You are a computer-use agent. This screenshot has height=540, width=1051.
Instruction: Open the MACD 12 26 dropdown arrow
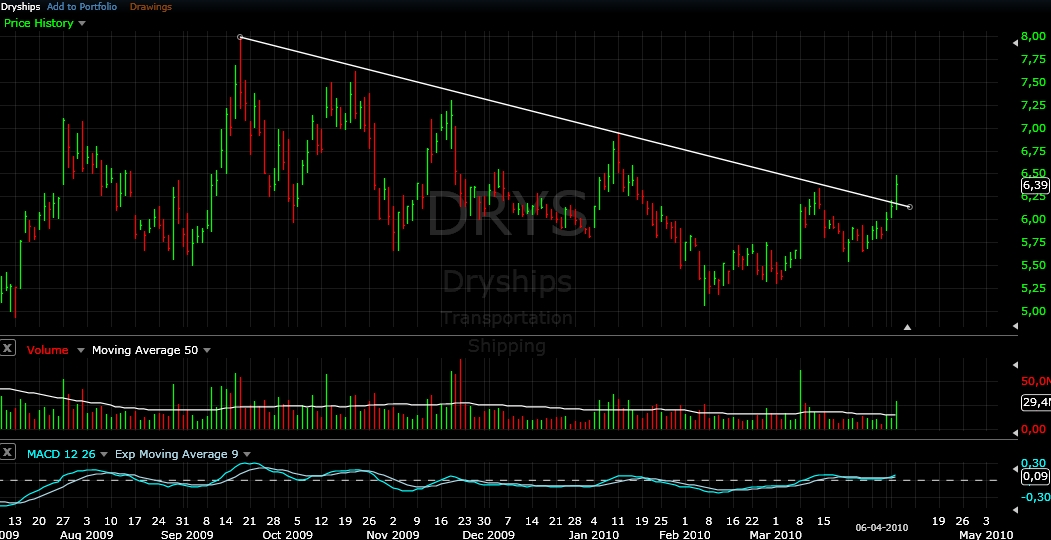103,454
